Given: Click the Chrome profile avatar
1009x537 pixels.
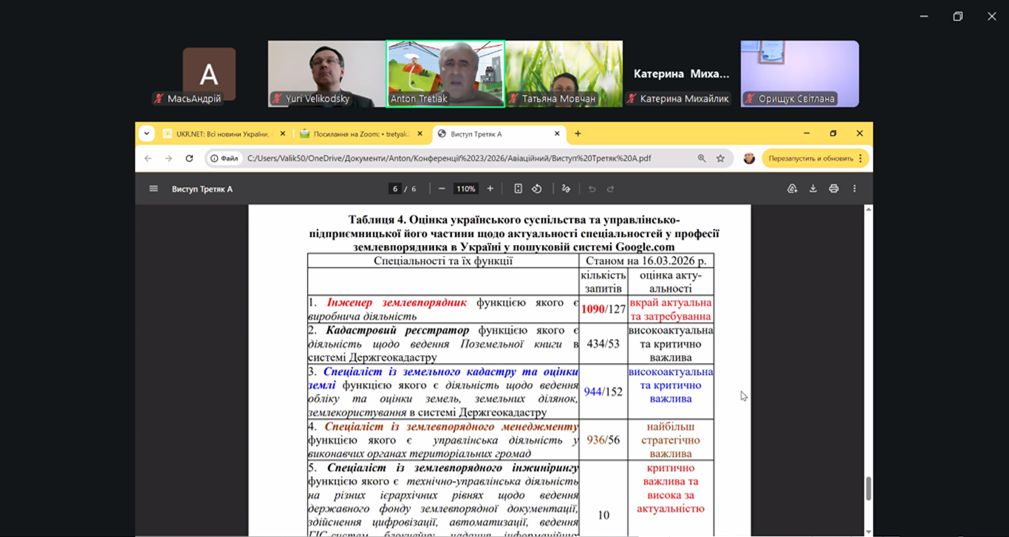Looking at the screenshot, I should coord(749,158).
